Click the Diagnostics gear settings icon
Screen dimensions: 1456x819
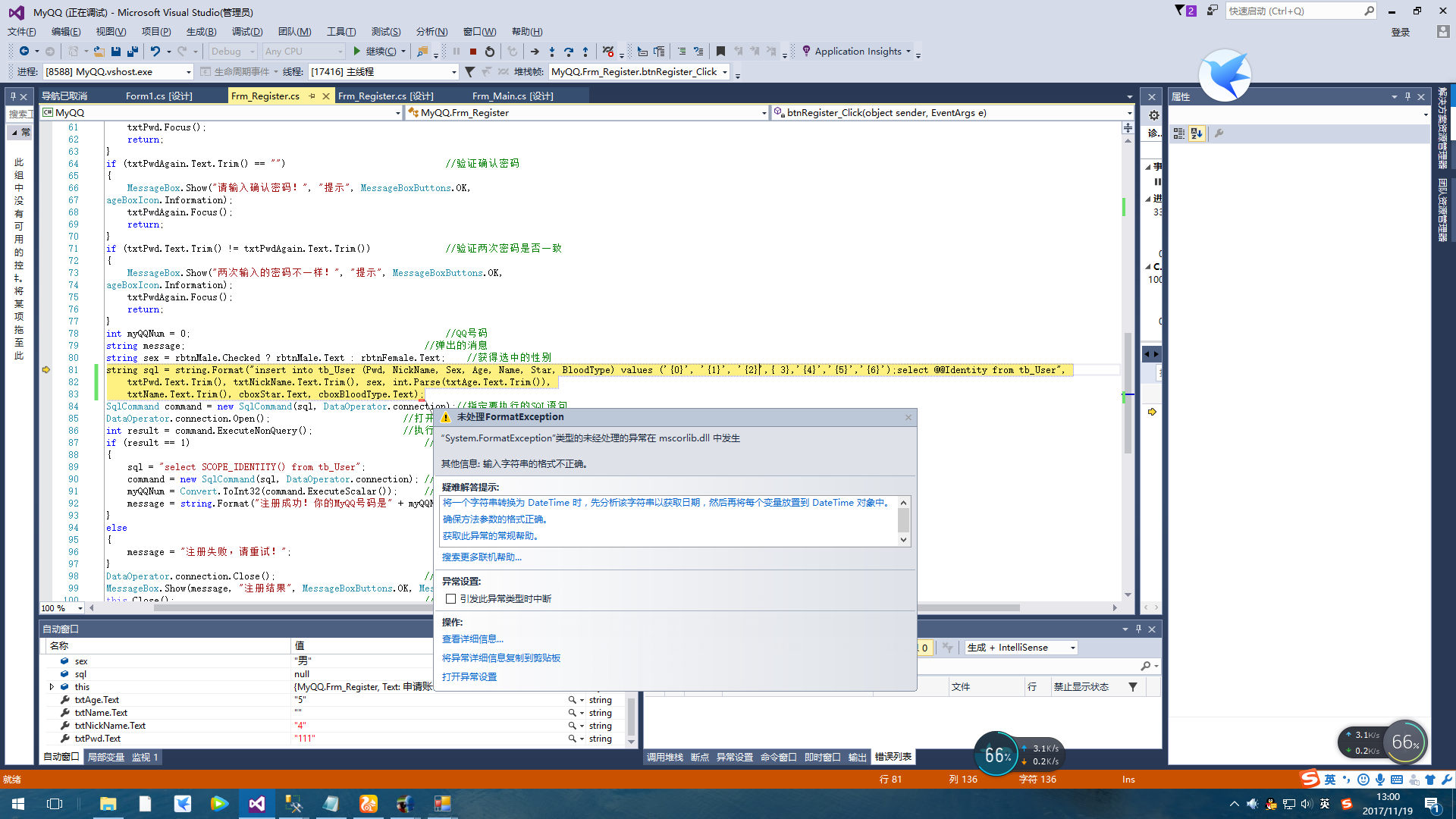pos(1153,115)
